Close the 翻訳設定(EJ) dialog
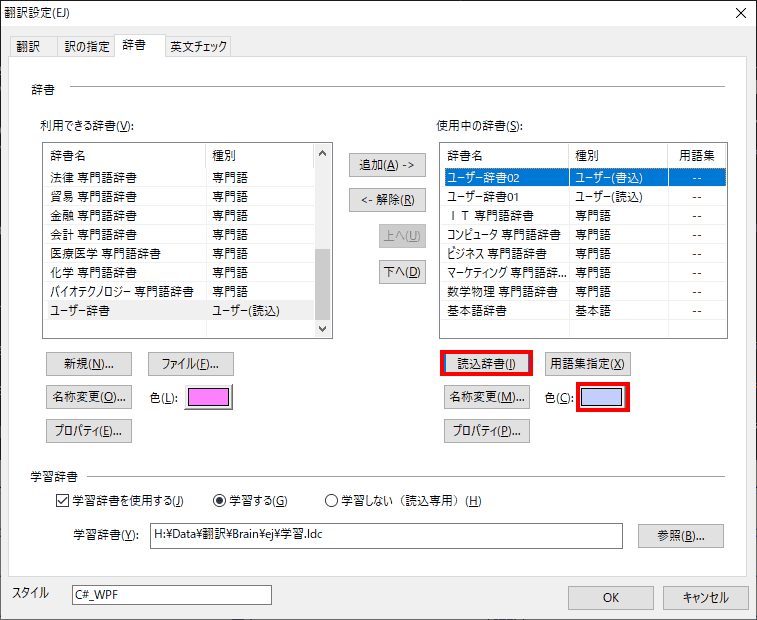757x620 pixels. (x=741, y=13)
